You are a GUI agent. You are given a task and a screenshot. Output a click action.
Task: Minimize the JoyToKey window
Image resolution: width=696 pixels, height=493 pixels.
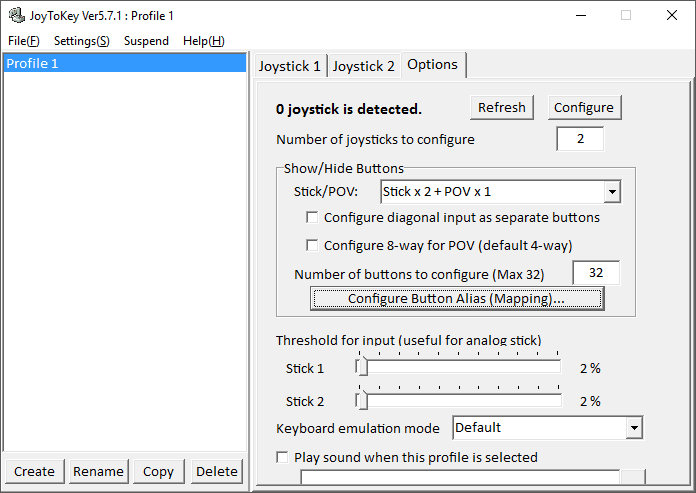(x=581, y=16)
